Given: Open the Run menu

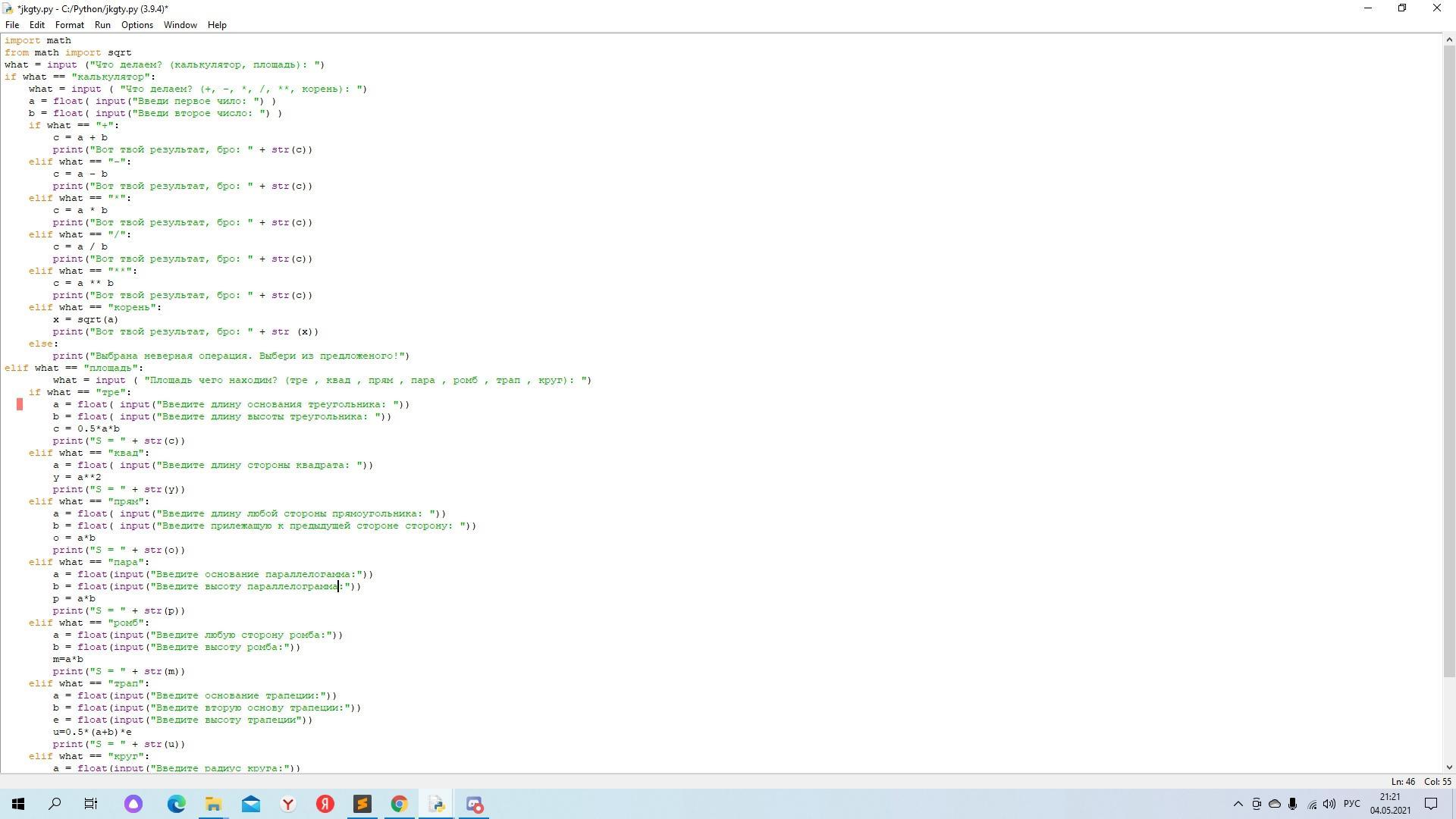Looking at the screenshot, I should pyautogui.click(x=102, y=25).
